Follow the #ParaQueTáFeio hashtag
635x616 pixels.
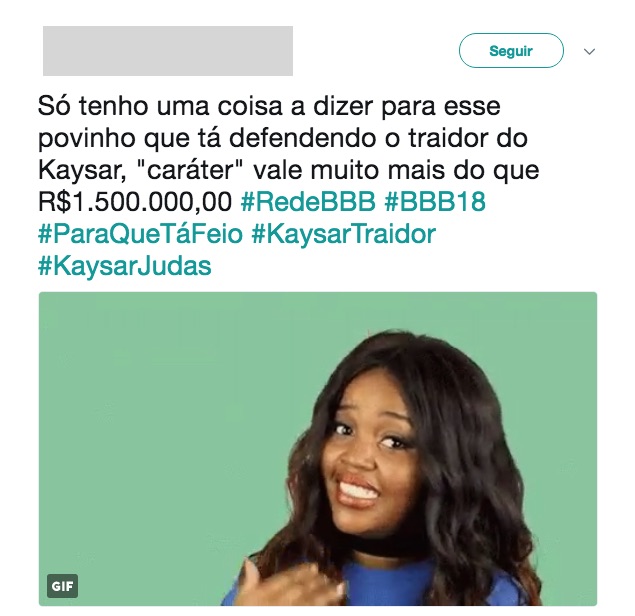point(140,234)
